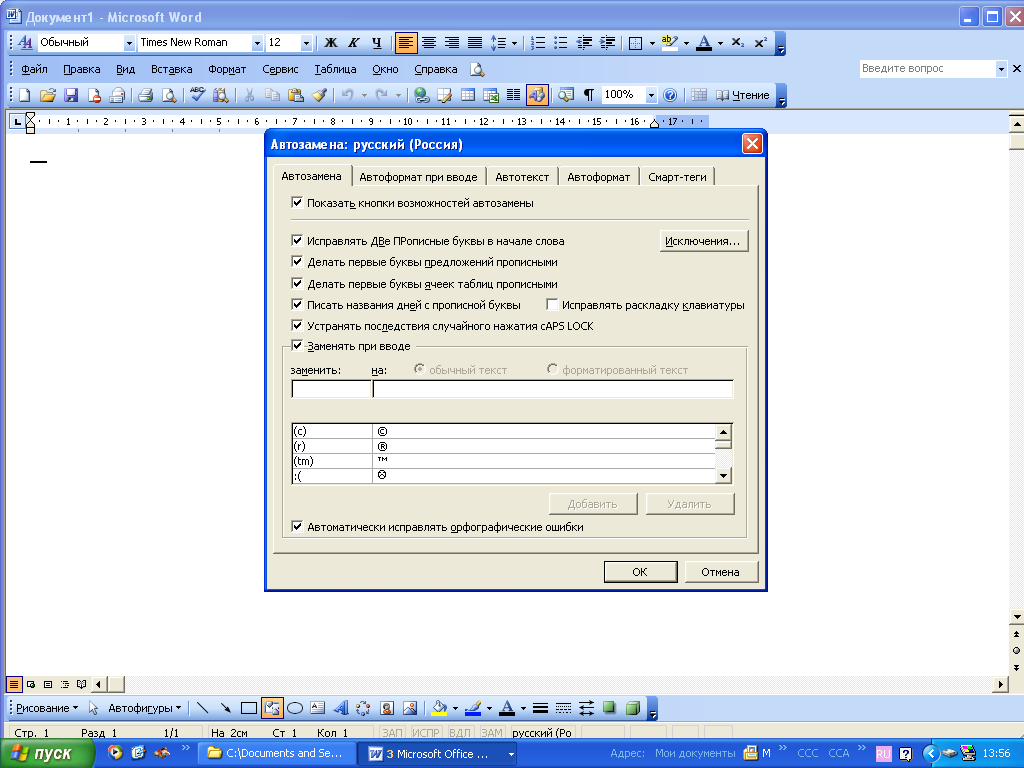This screenshot has width=1024, height=768.
Task: Open the Сервис menu
Action: point(280,69)
